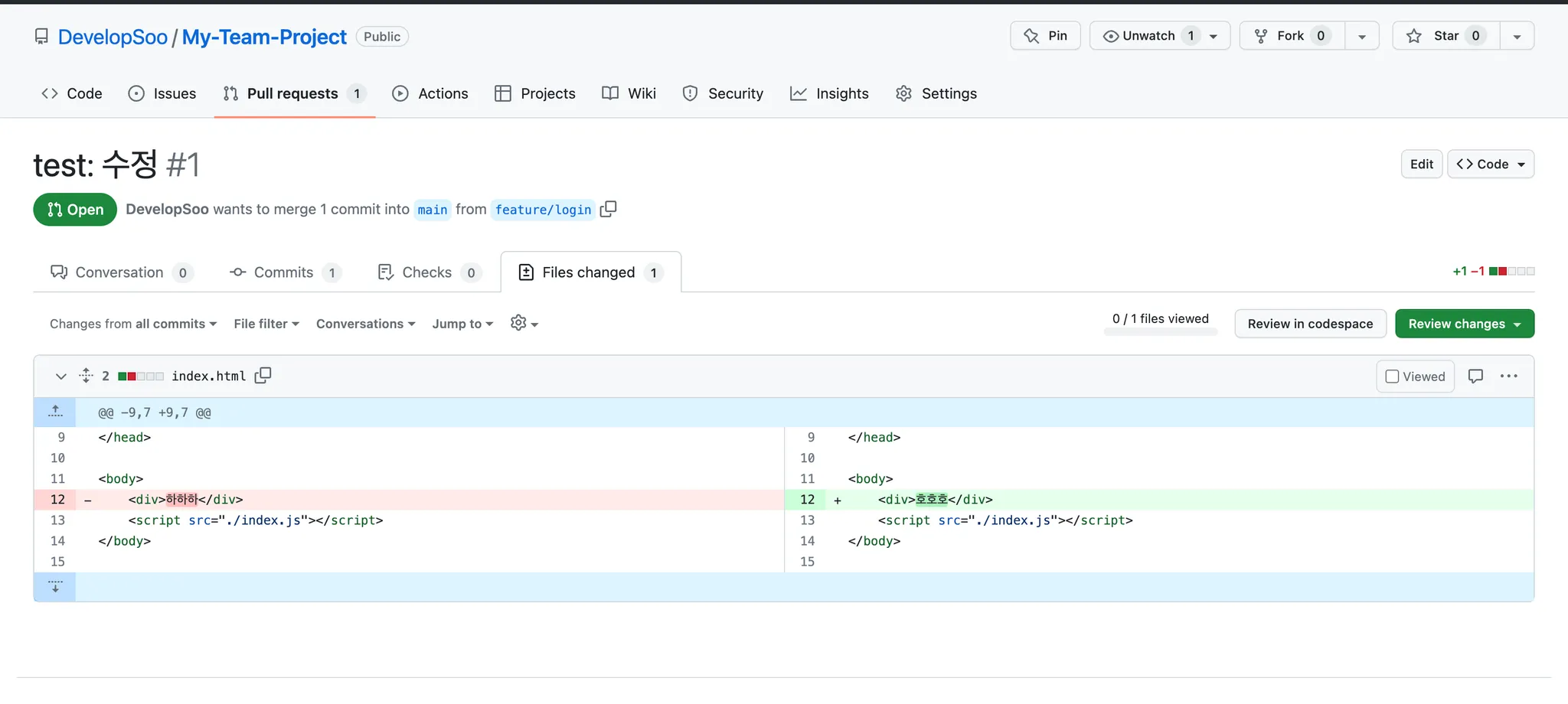Viewport: 1568px width, 704px height.
Task: Expand diff lines below line 15
Action: pos(55,587)
